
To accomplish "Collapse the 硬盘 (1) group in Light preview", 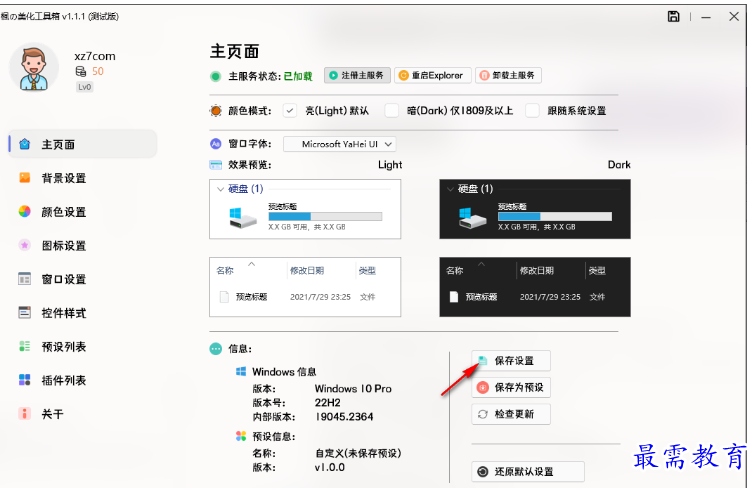I will pyautogui.click(x=221, y=188).
